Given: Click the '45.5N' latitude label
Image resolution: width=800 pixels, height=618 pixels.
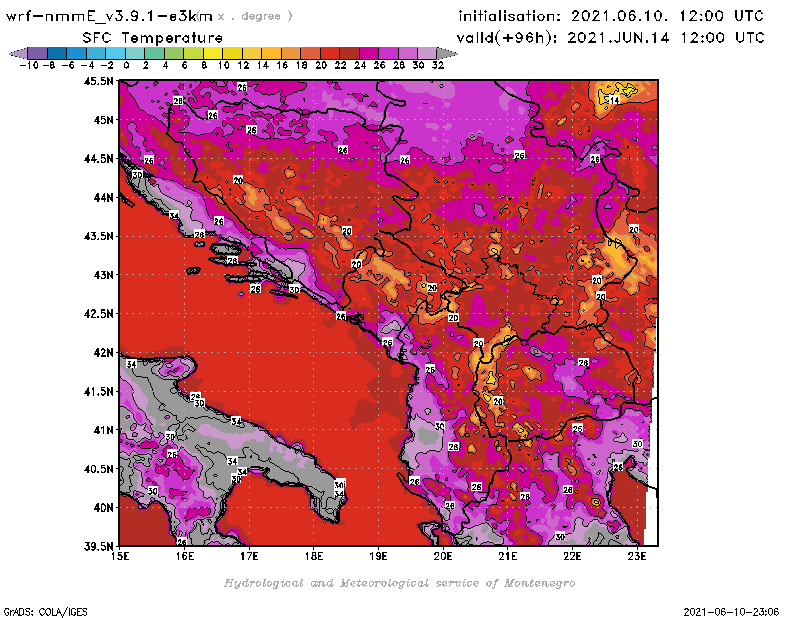Looking at the screenshot, I should coord(98,81).
